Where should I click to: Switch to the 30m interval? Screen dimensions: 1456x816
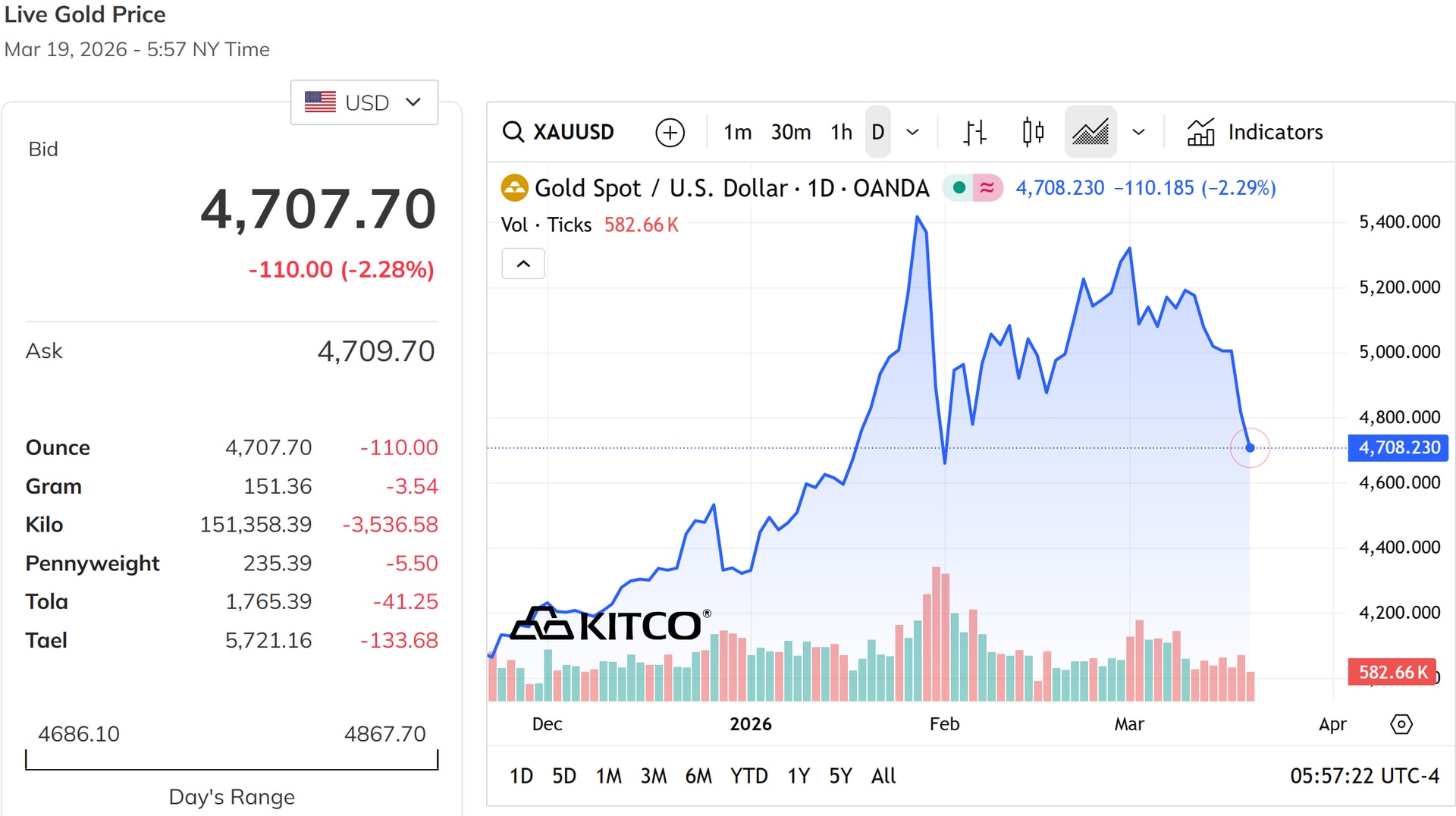[790, 132]
